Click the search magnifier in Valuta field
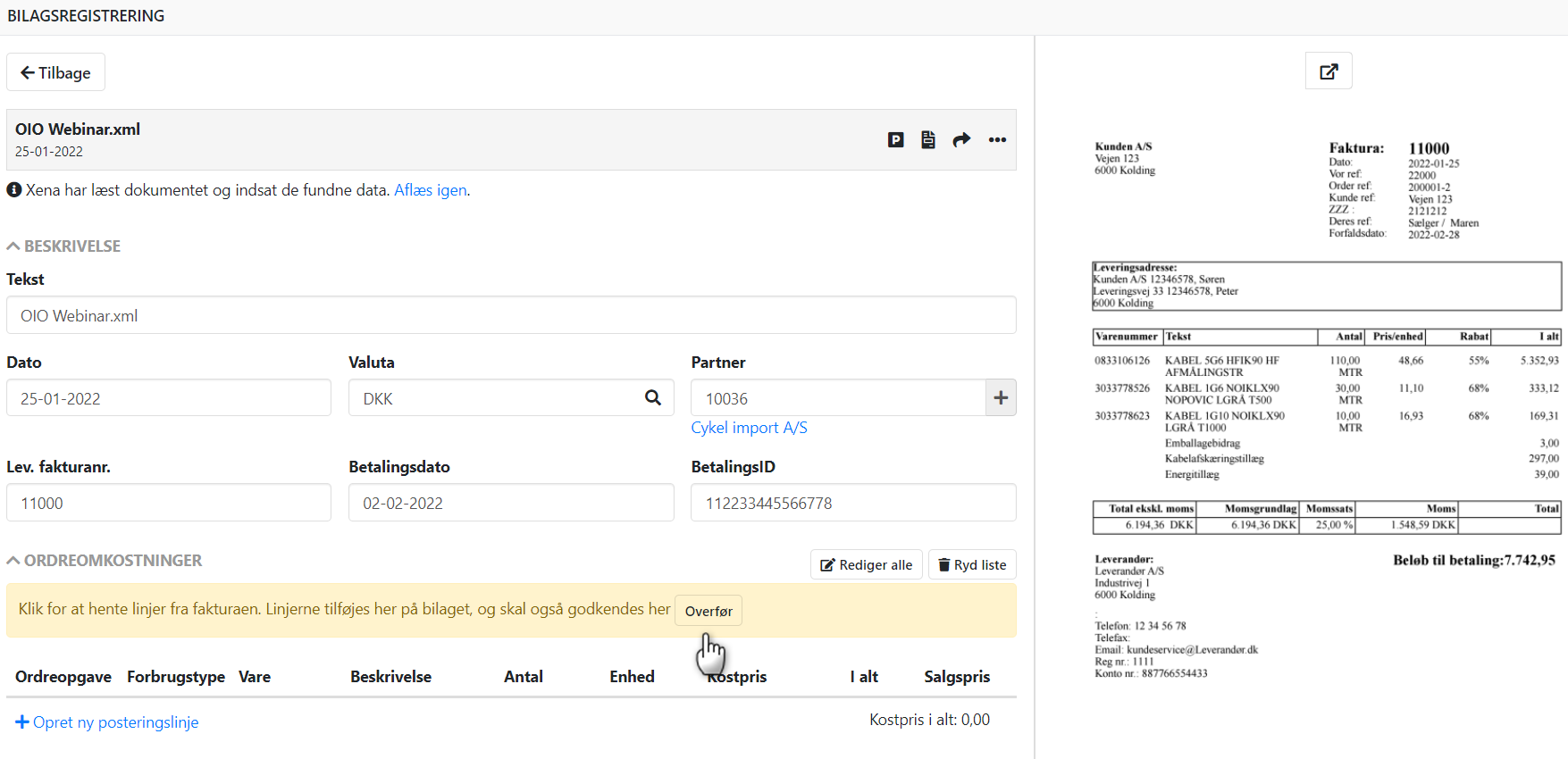 653,398
